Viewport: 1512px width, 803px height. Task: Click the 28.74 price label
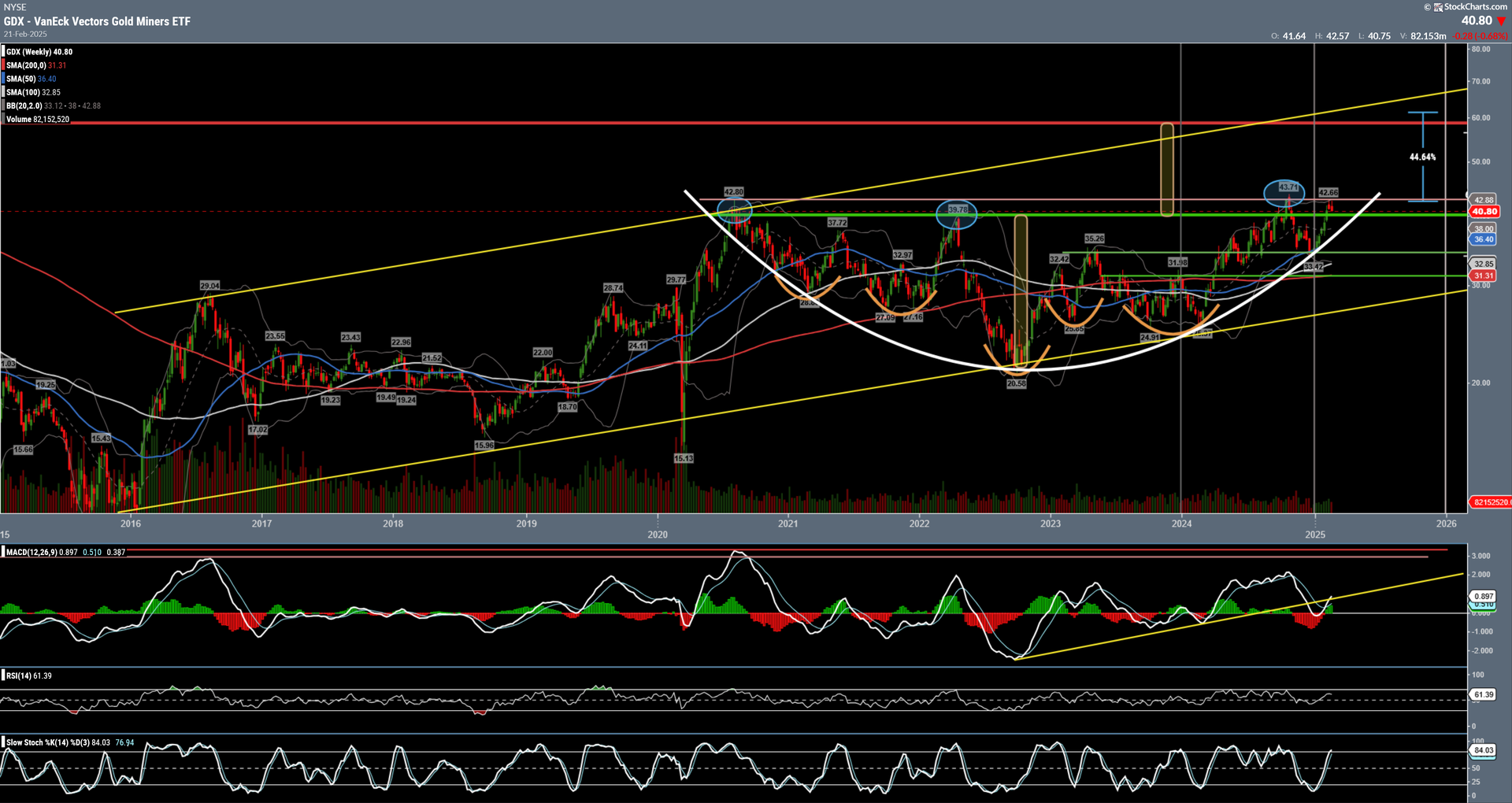(x=613, y=288)
